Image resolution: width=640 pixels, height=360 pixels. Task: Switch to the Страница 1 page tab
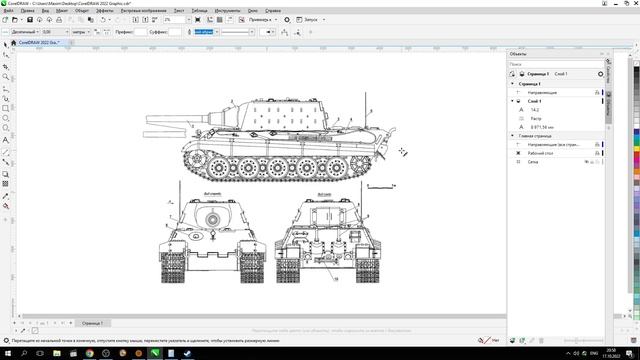[92, 323]
